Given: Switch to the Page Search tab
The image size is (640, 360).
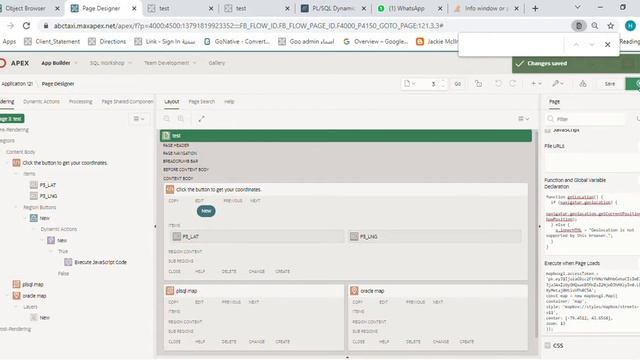Looking at the screenshot, I should point(202,102).
